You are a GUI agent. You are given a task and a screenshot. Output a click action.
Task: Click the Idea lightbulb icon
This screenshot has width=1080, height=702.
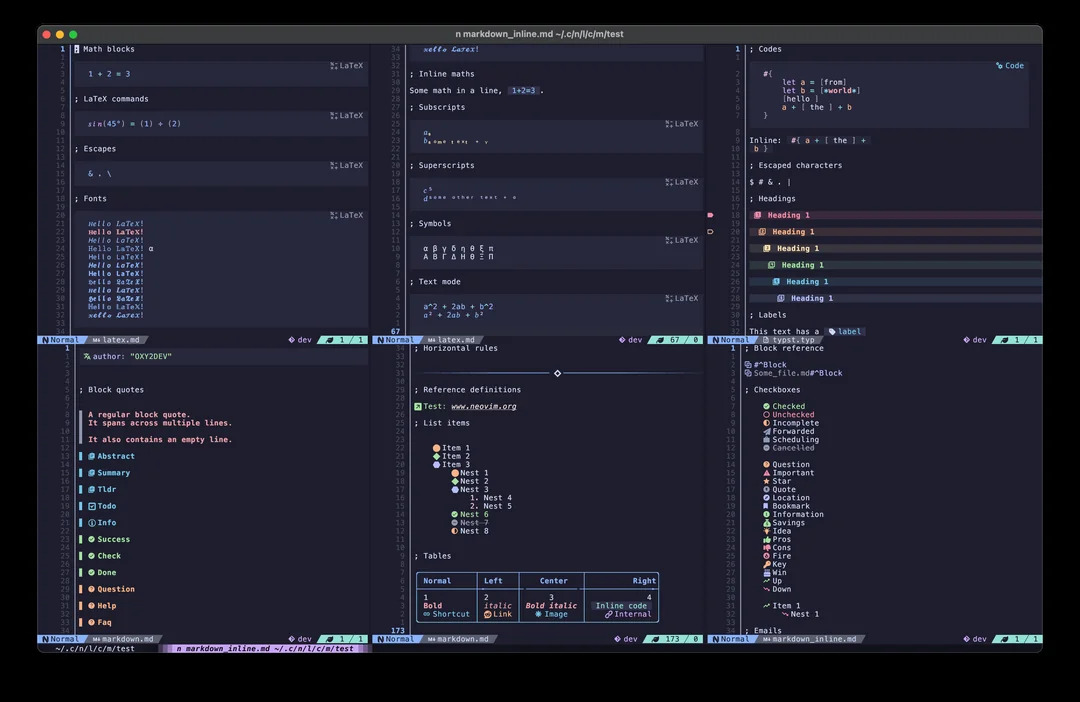[766, 531]
